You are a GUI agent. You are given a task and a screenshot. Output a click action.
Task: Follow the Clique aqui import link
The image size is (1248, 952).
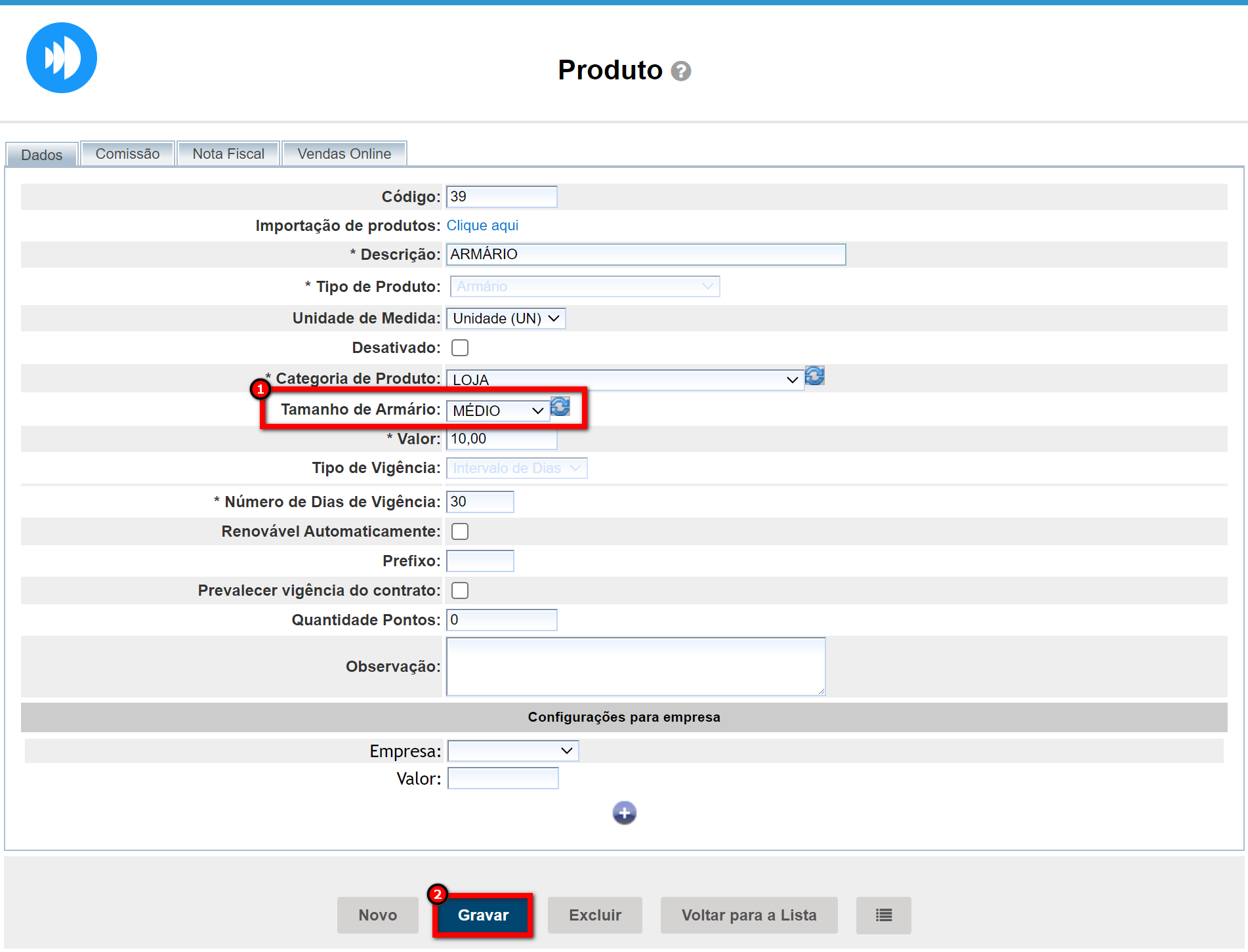[482, 226]
